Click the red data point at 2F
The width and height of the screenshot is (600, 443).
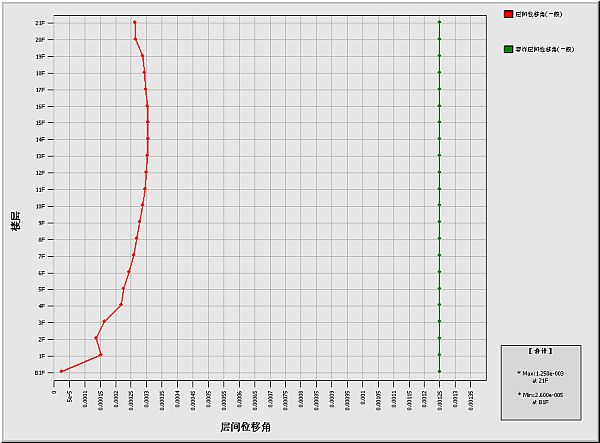(x=96, y=338)
